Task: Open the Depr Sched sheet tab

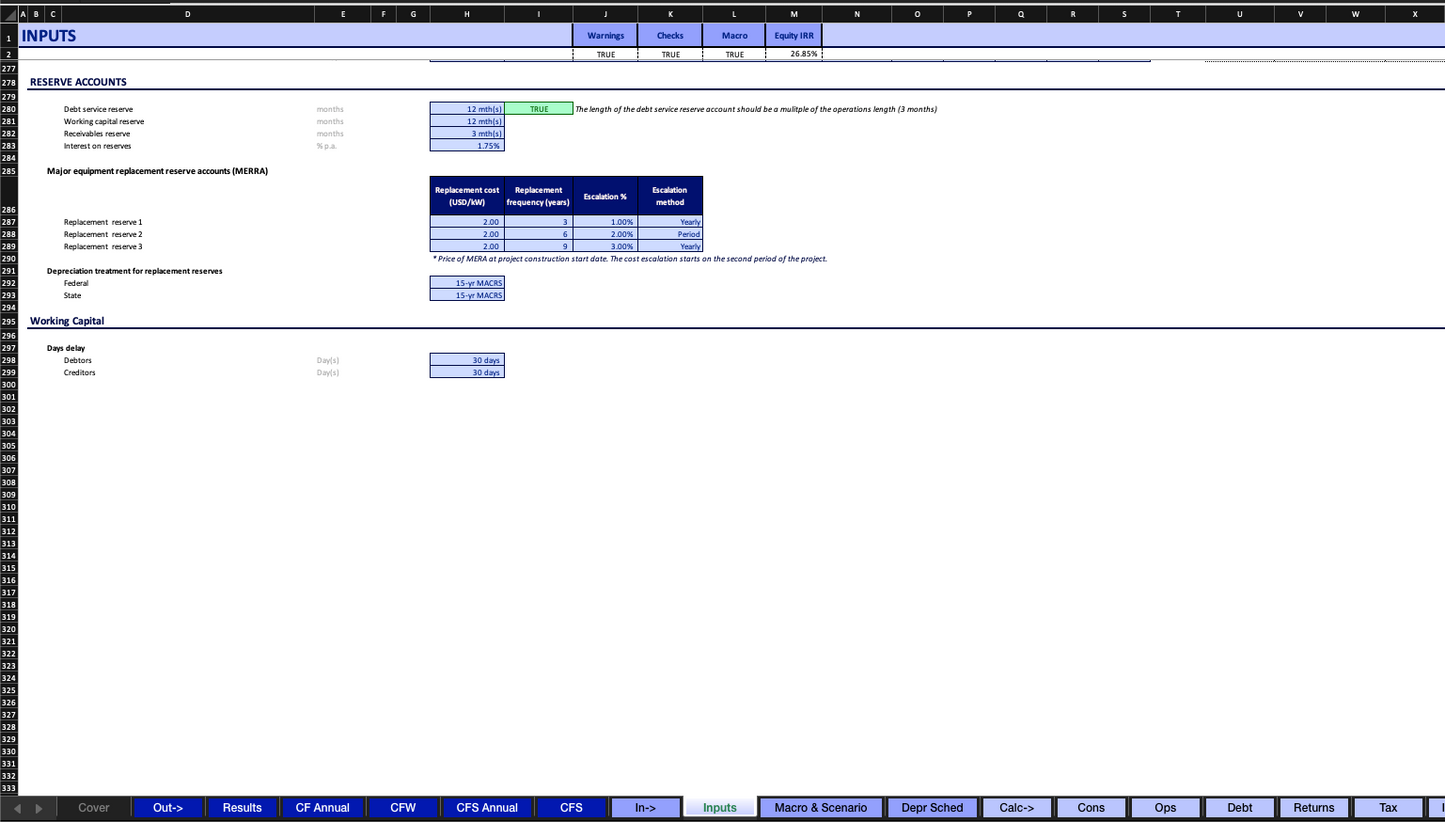Action: [x=932, y=808]
